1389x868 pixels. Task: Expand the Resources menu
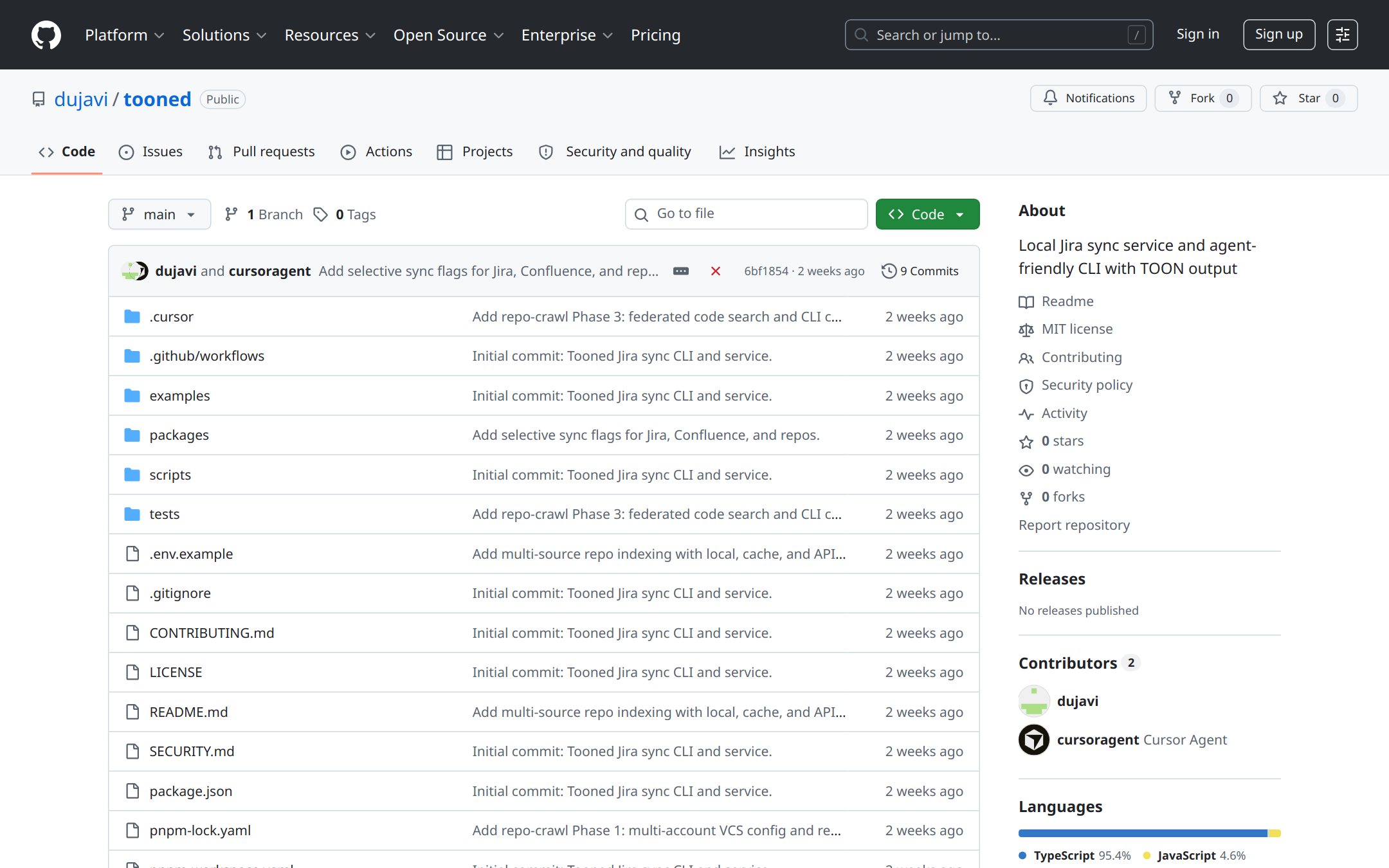[330, 35]
